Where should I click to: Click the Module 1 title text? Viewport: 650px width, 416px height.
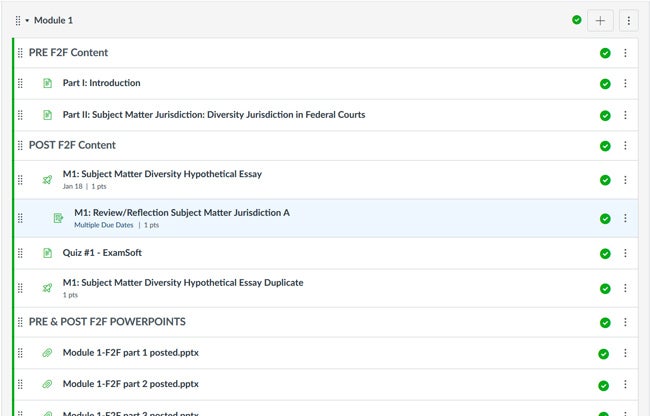tap(53, 20)
